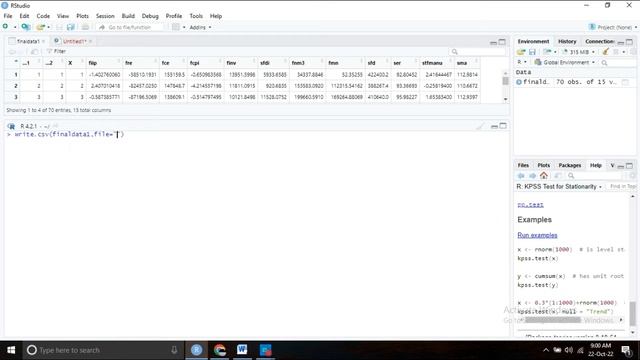Minimize the console pane
The height and width of the screenshot is (360, 640).
494,126
